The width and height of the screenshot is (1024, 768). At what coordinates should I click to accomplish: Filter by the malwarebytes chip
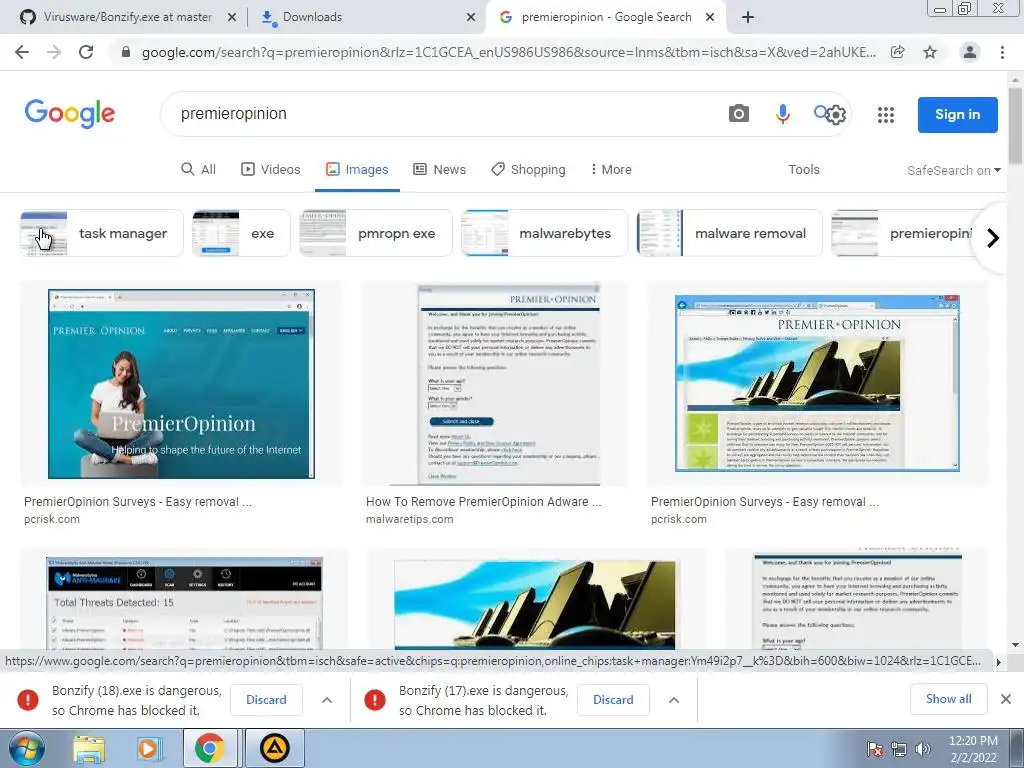(544, 233)
